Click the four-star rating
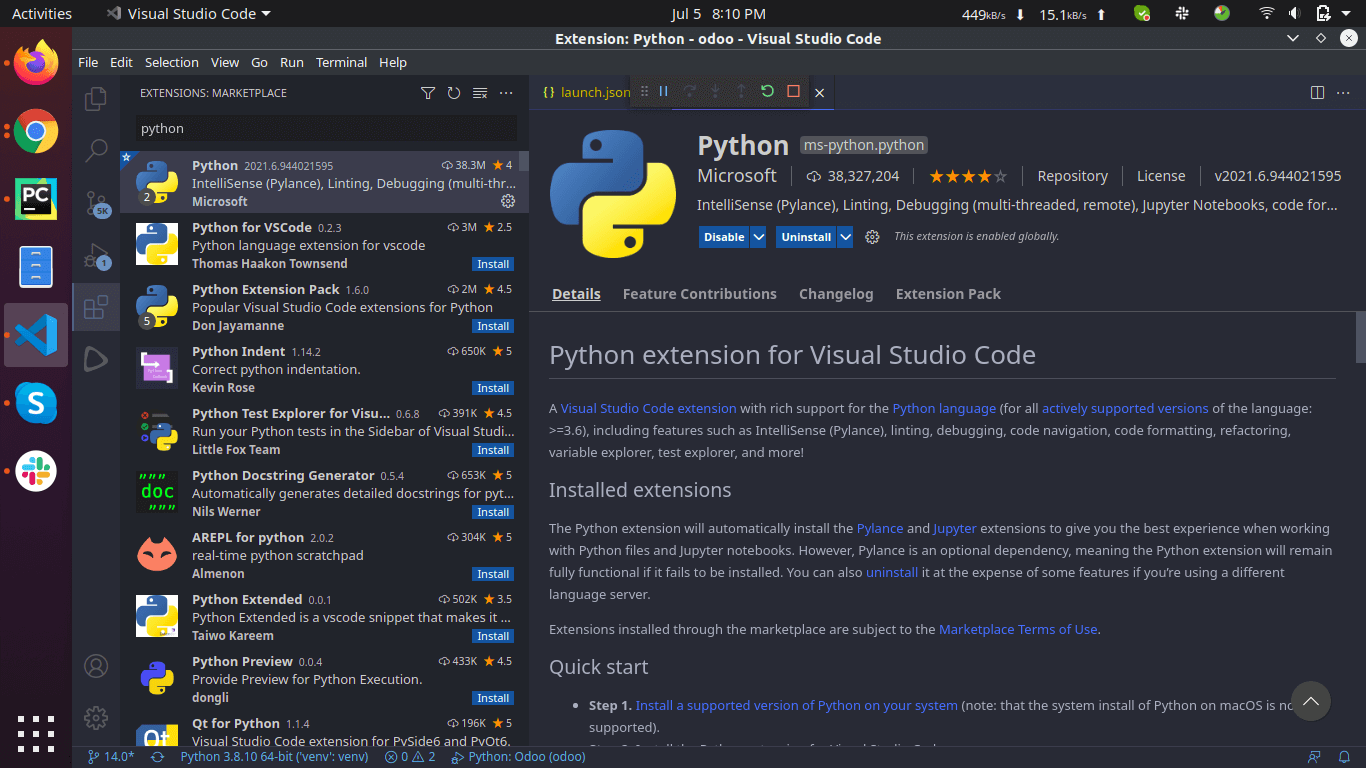This screenshot has height=768, width=1366. coord(968,176)
